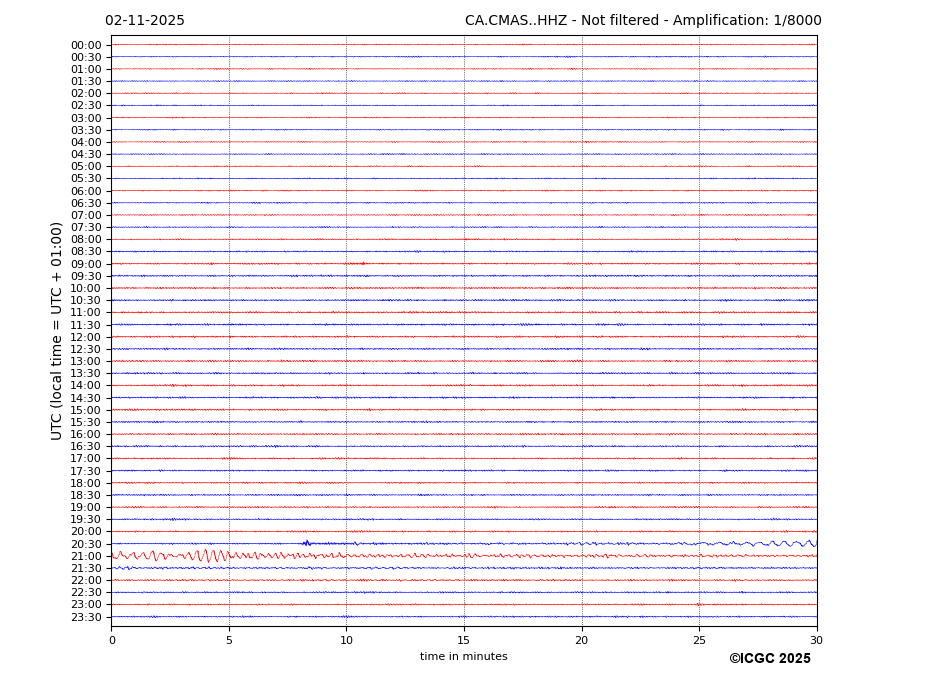Click the 15:00 row time label

[85, 411]
